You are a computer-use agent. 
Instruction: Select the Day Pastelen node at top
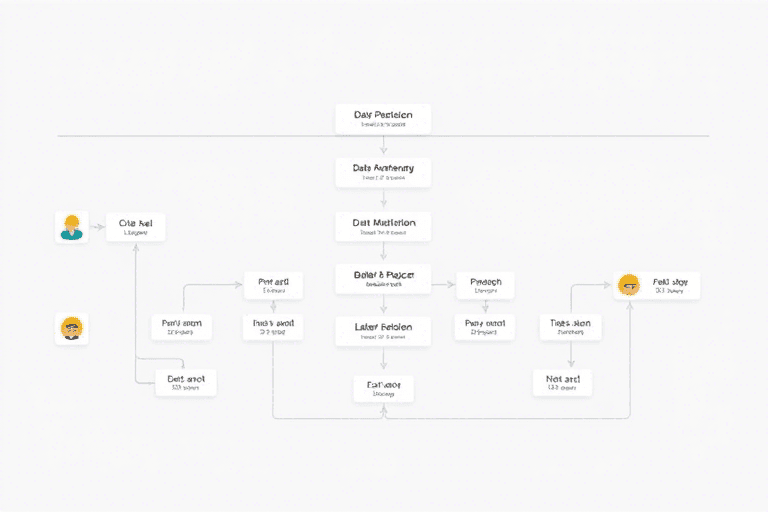click(383, 119)
